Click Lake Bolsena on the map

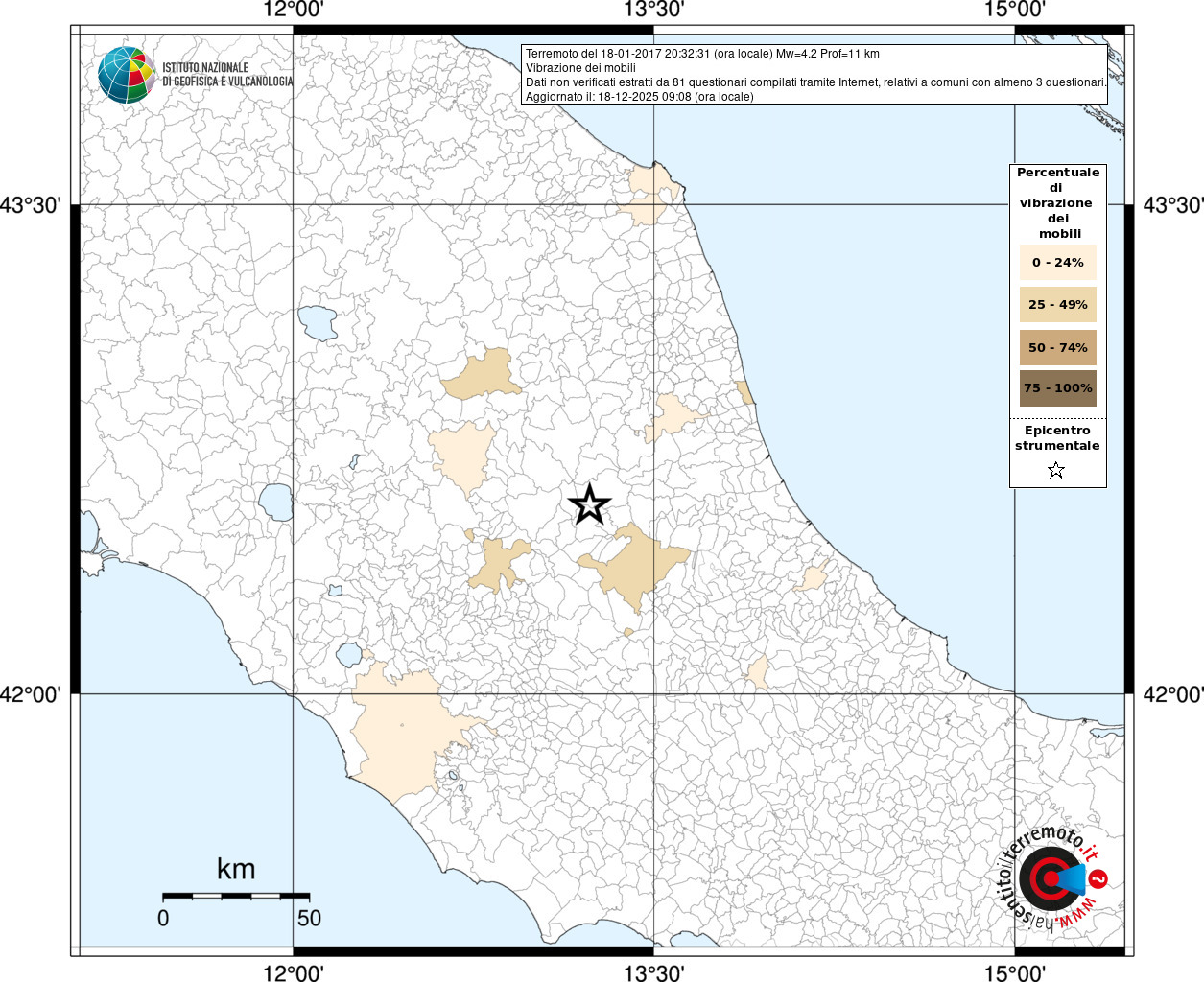(276, 502)
